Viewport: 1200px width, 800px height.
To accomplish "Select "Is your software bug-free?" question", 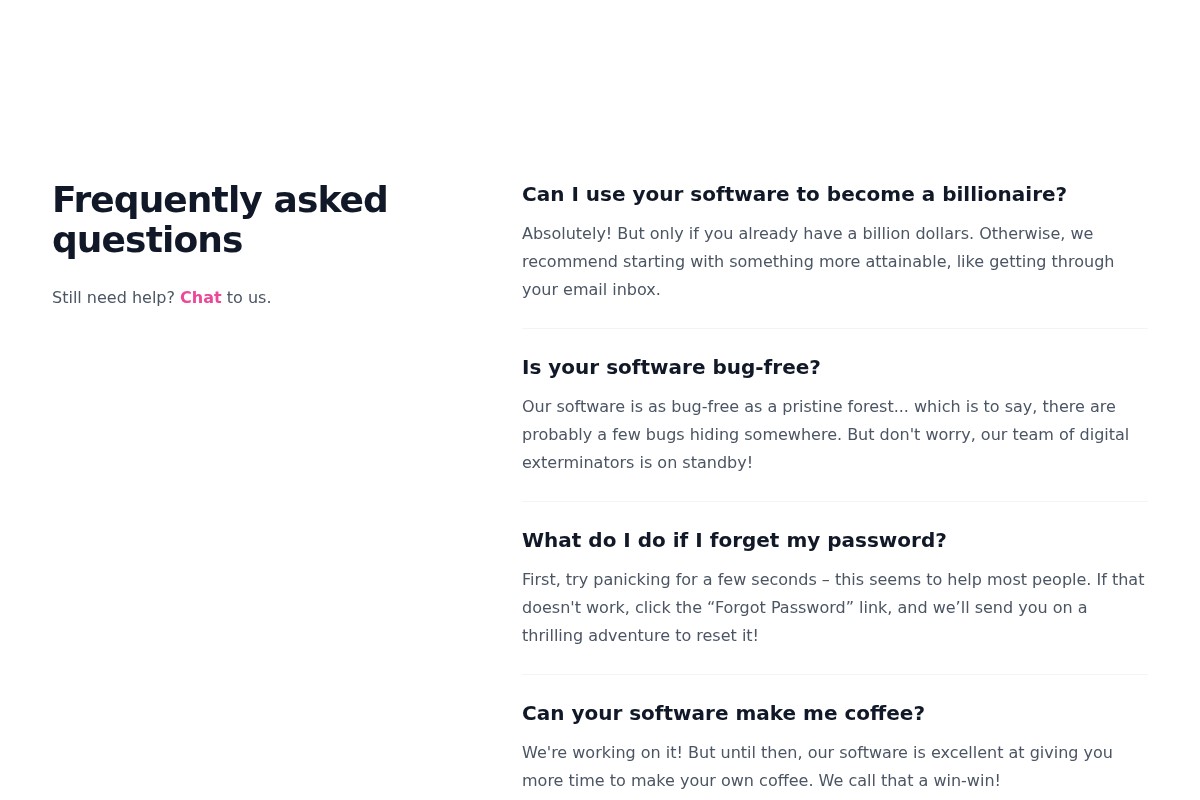I will (x=671, y=367).
